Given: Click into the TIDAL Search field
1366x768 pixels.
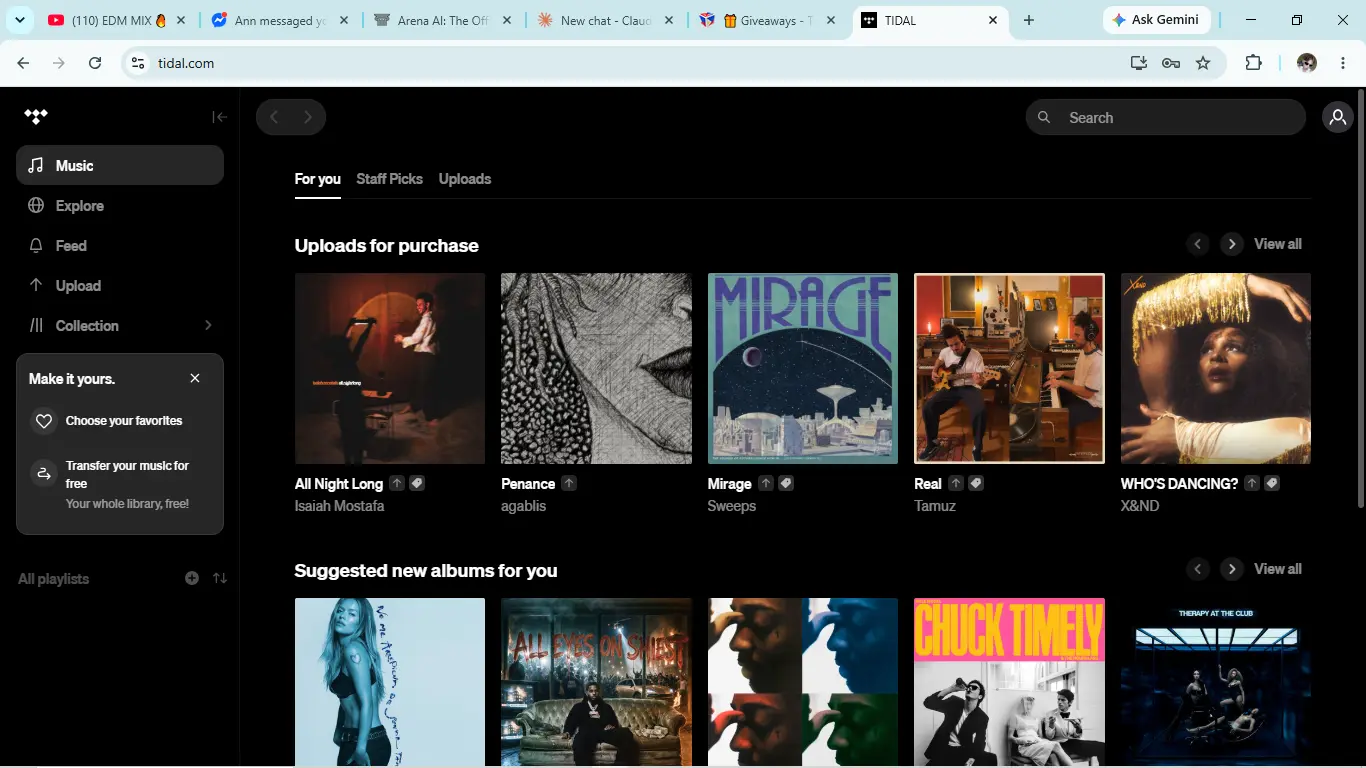Looking at the screenshot, I should [1166, 117].
